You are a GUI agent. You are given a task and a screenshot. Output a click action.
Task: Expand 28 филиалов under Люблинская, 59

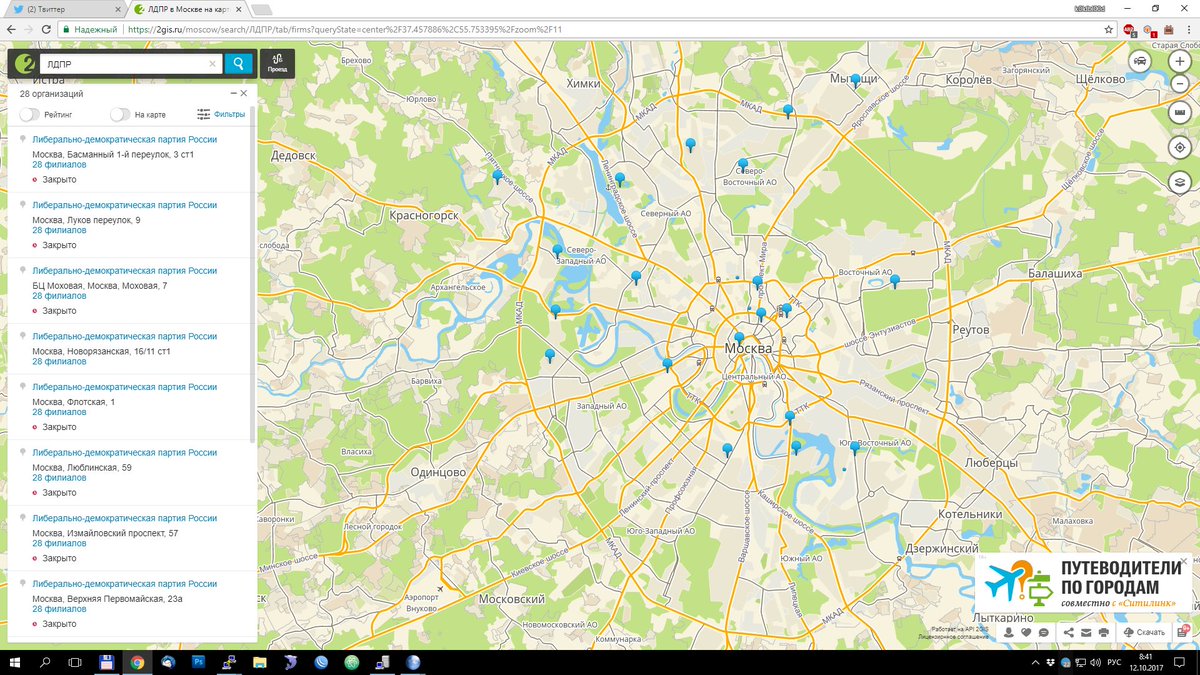(x=59, y=478)
